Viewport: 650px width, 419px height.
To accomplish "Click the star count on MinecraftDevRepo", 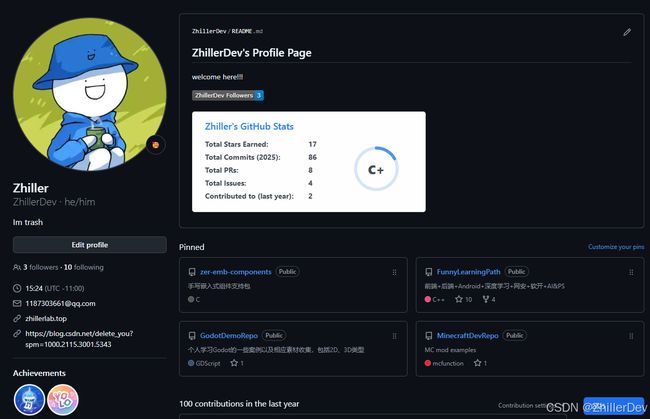I will click(480, 363).
